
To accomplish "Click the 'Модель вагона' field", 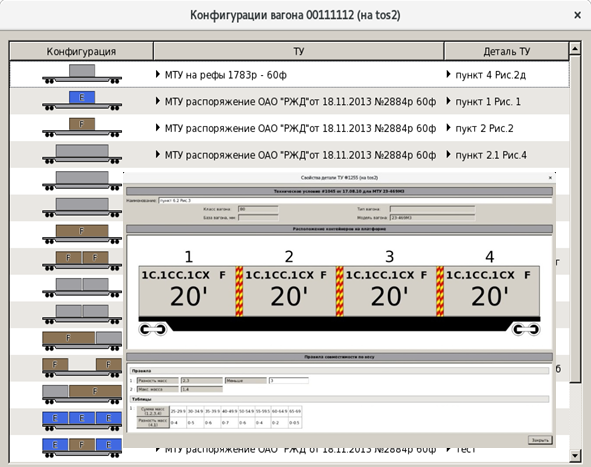I will pos(432,217).
